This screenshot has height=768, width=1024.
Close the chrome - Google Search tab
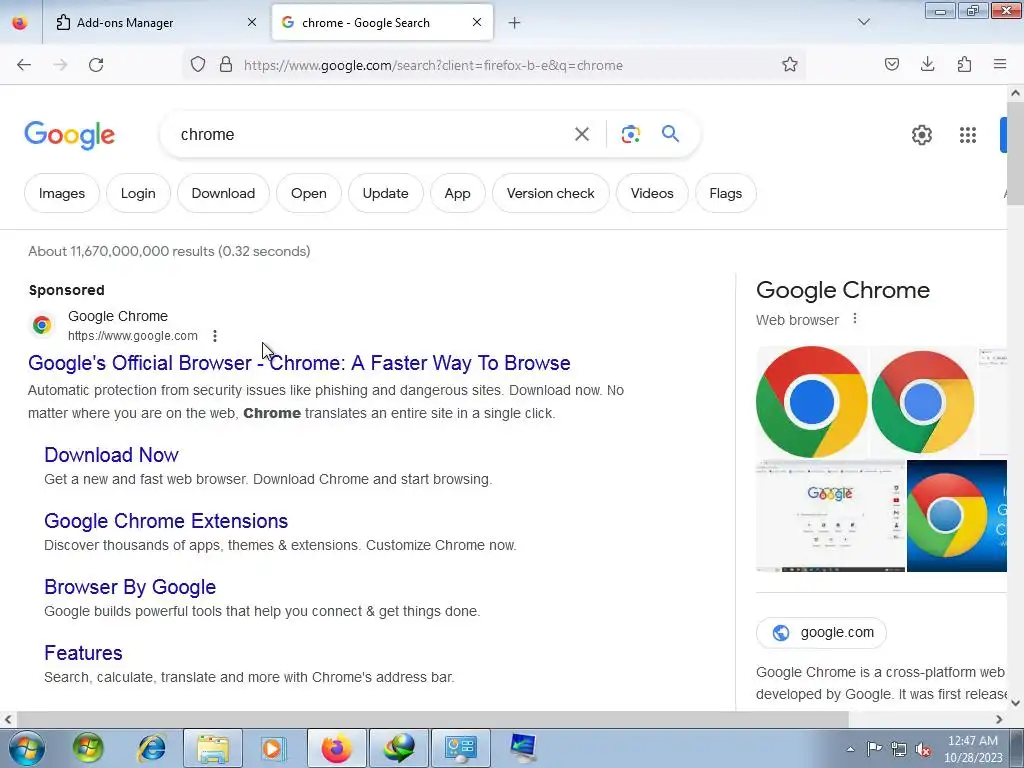point(477,22)
